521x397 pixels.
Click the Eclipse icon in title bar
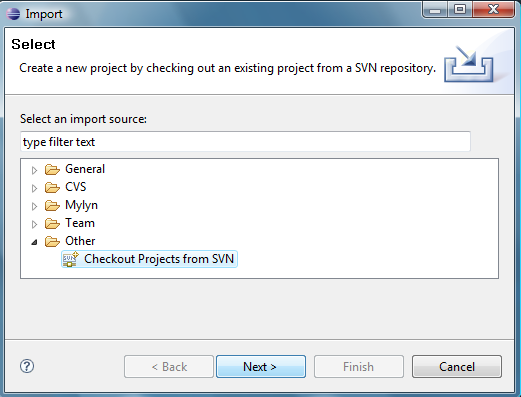tap(13, 14)
